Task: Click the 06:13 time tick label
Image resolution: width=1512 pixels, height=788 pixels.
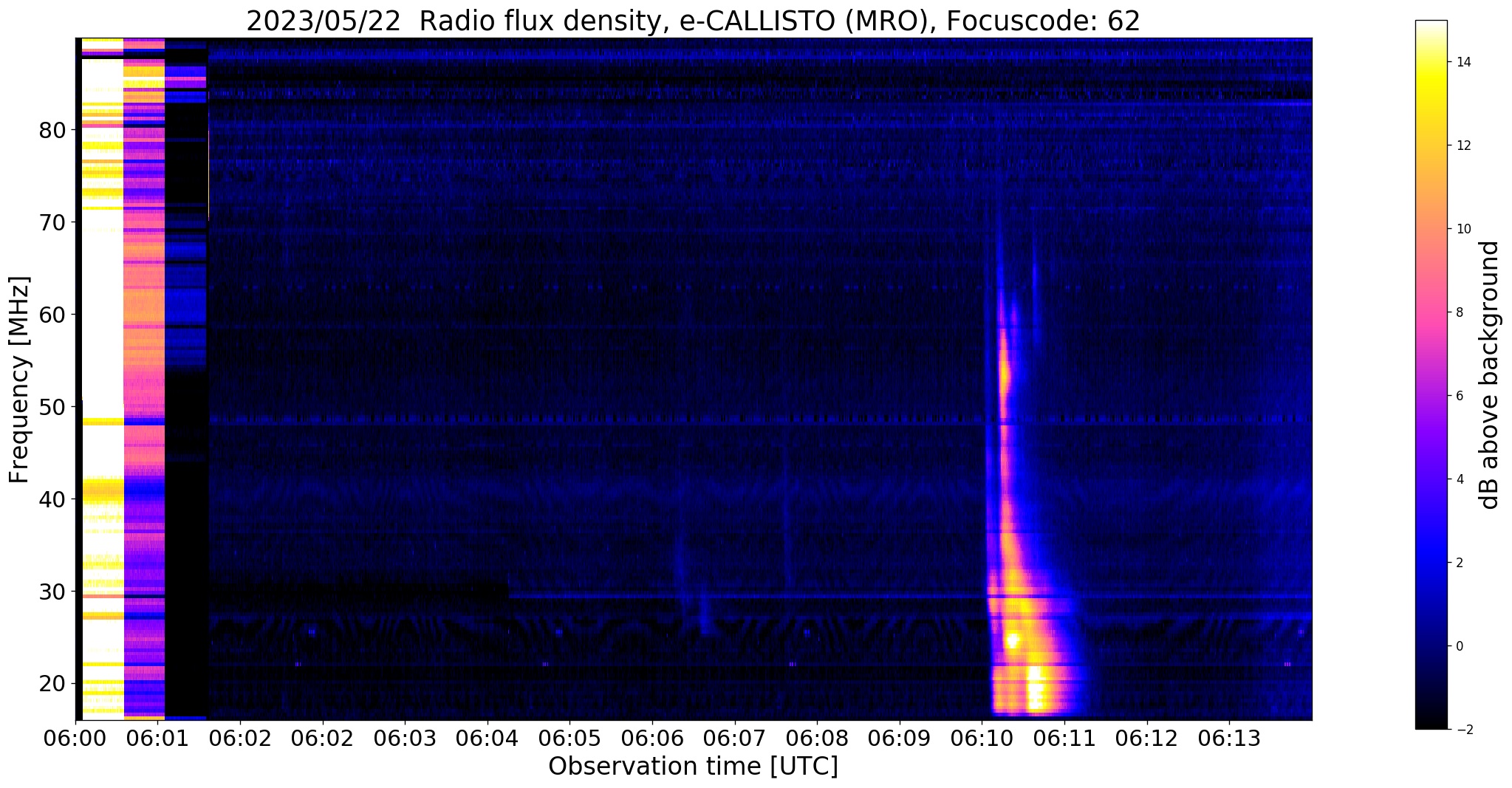Action: 1229,738
